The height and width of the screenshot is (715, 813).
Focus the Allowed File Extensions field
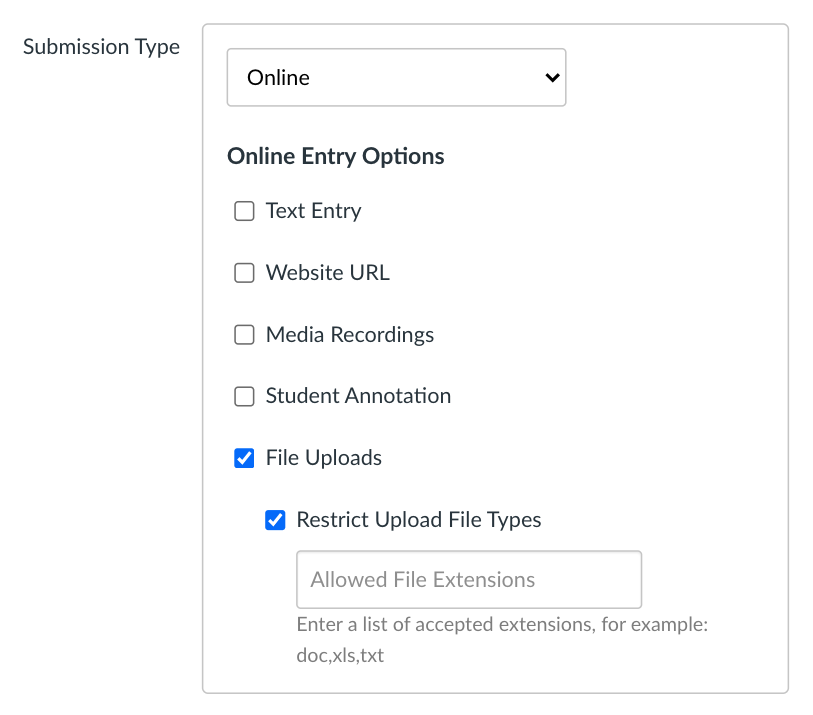tap(468, 580)
